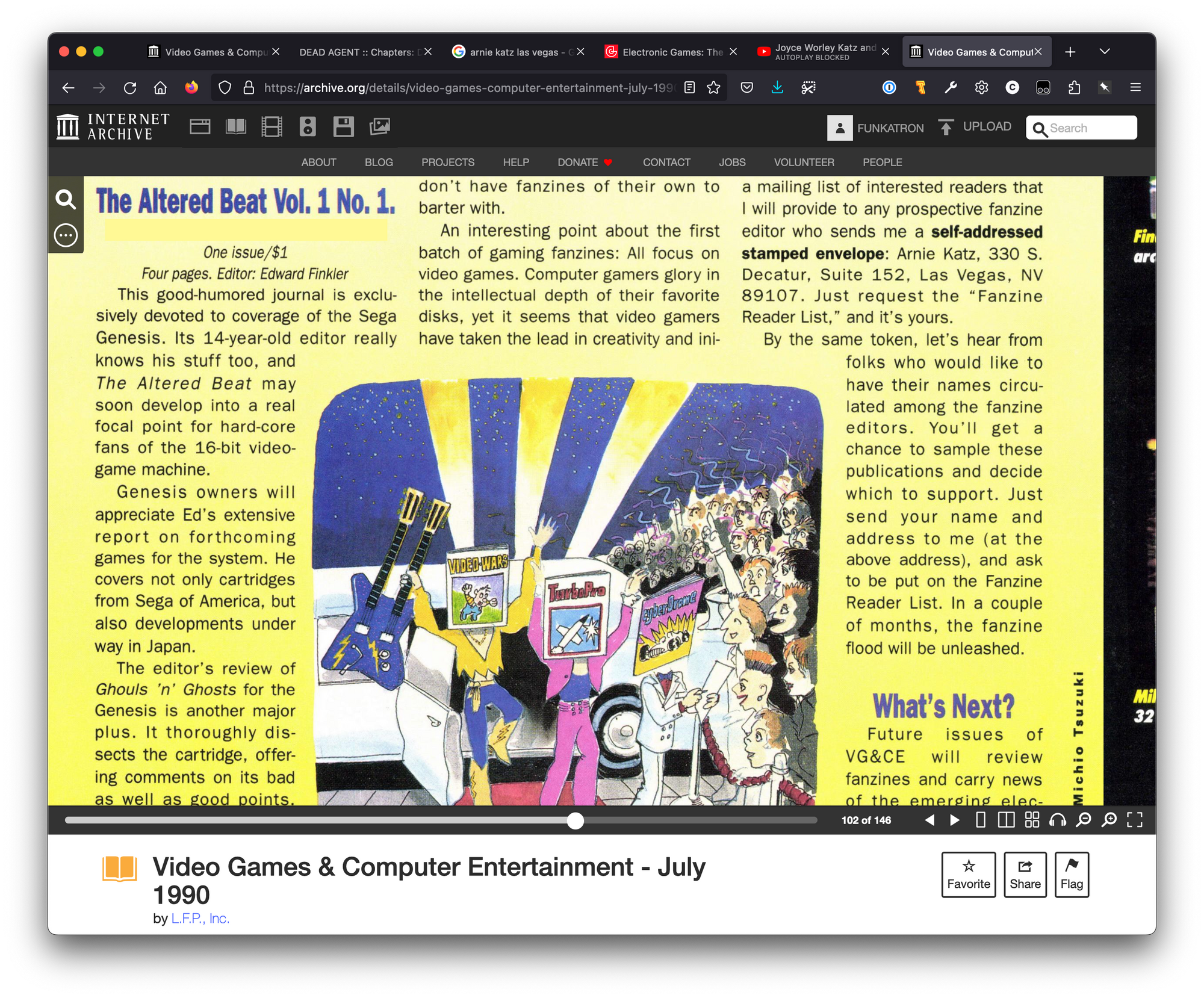Open the VOLUNTEER navigation item
The width and height of the screenshot is (1204, 998).
tap(804, 163)
